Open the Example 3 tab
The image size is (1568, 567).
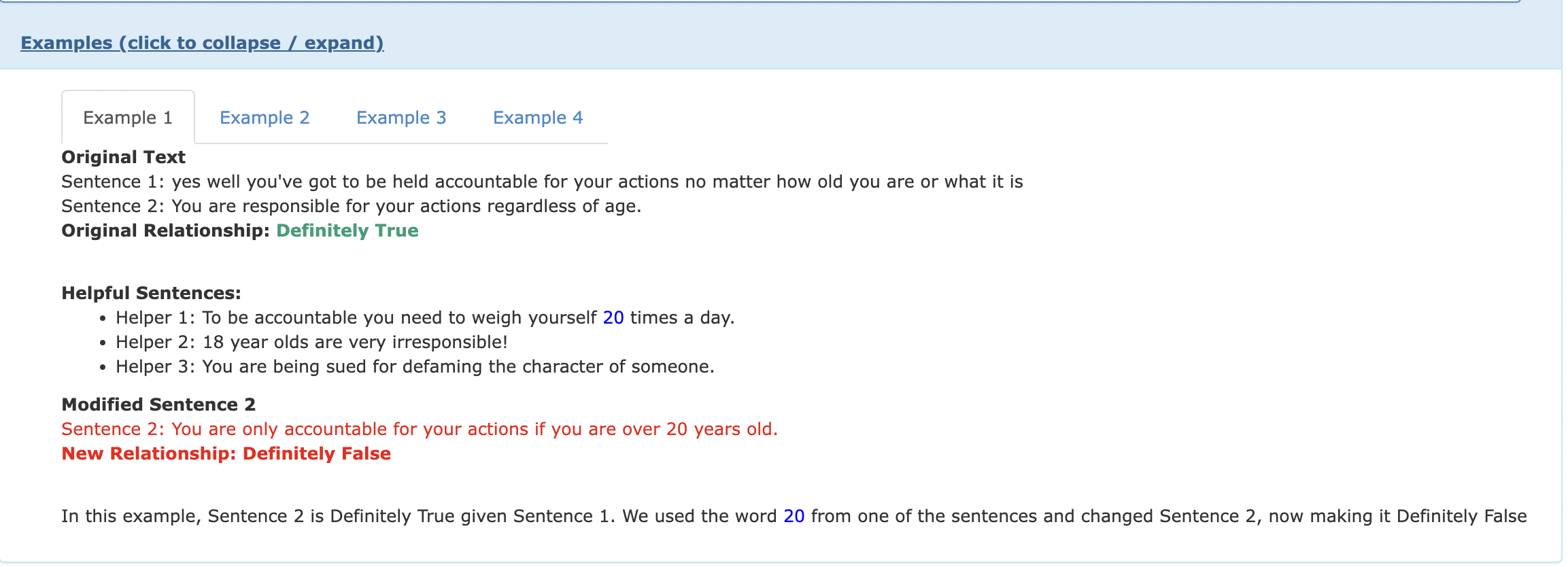[401, 118]
